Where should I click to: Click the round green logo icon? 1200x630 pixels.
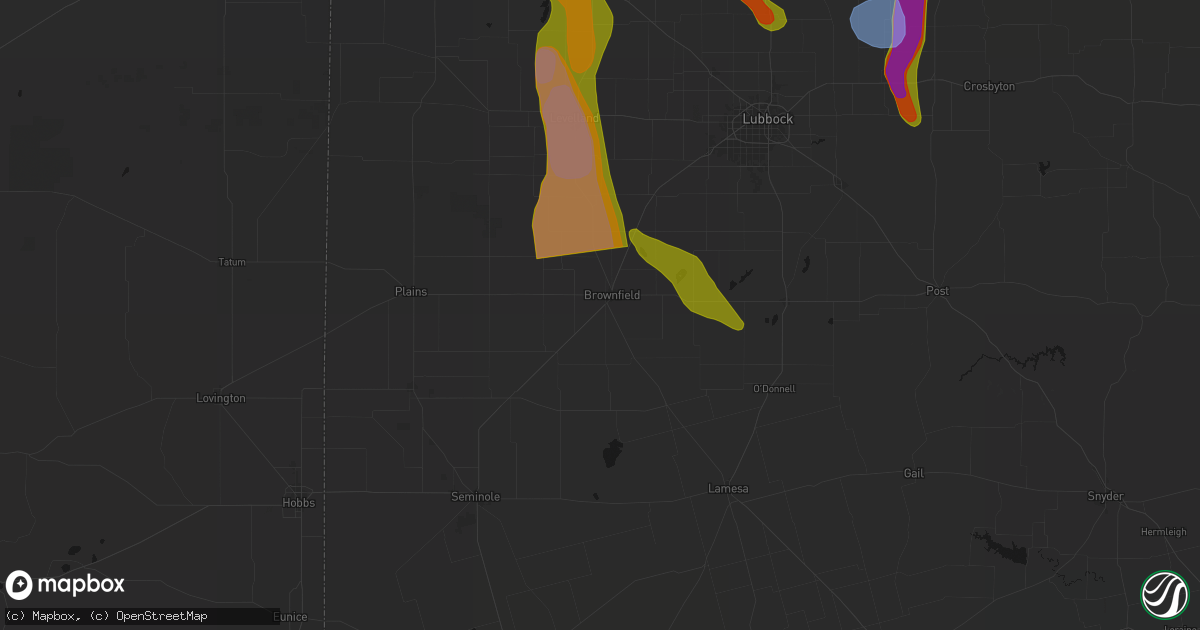tap(1165, 594)
